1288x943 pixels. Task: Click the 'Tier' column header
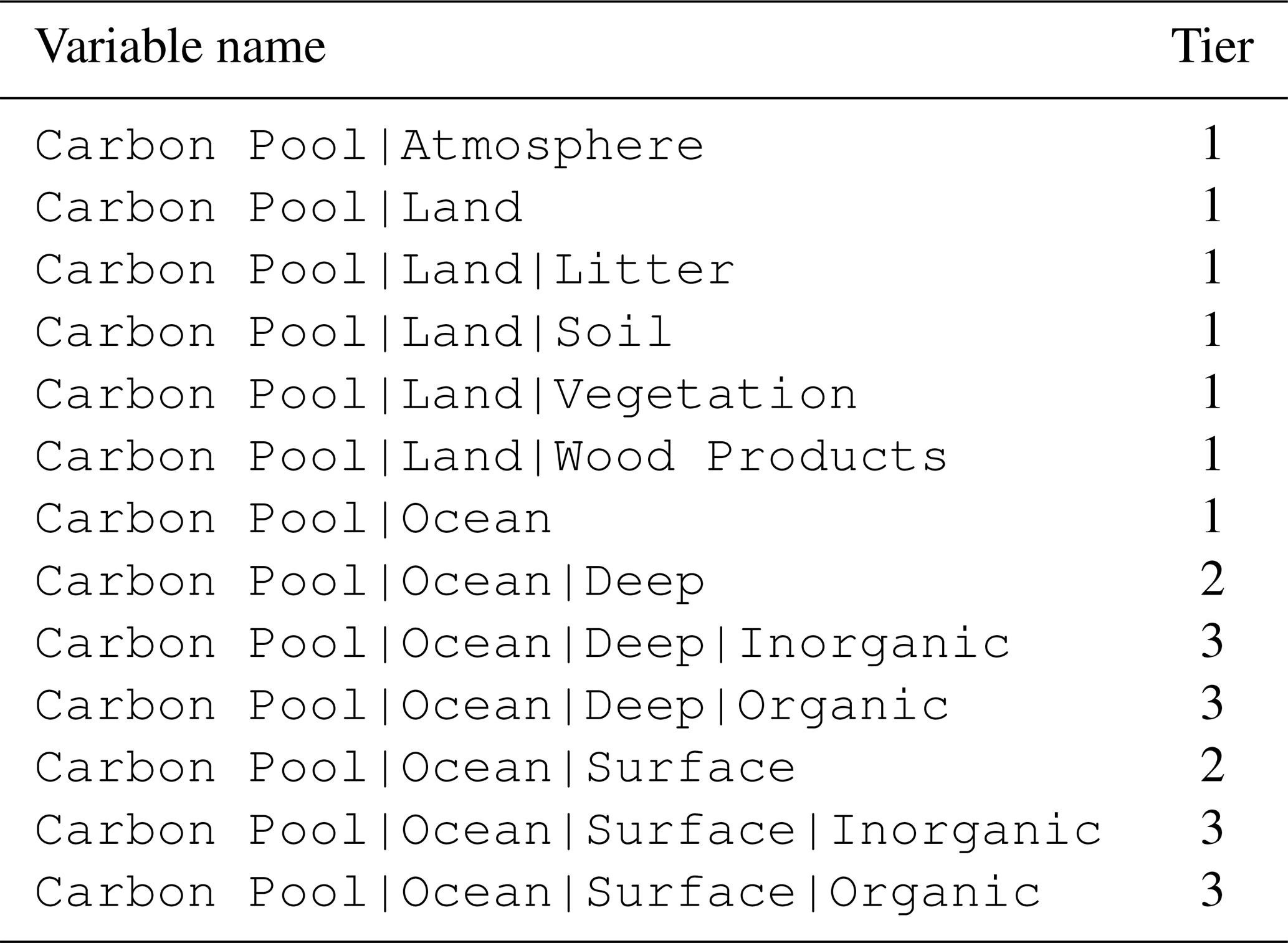1212,47
